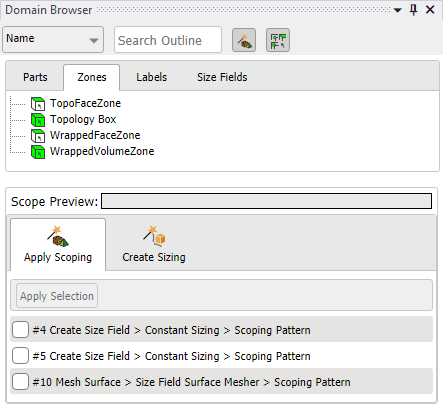The height and width of the screenshot is (413, 443).
Task: Click the WrappedFaceZone zone icon
Action: tap(38, 136)
